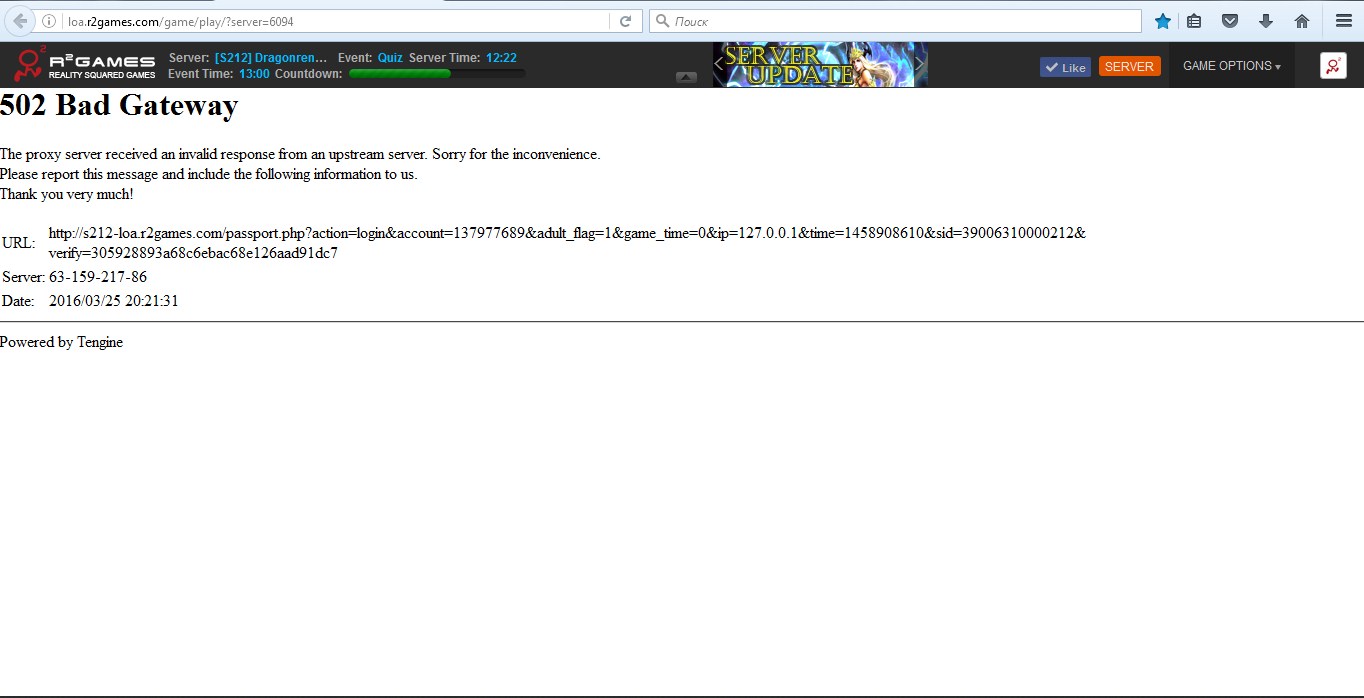Open the downloads arrow icon
The height and width of the screenshot is (698, 1364).
pos(1266,21)
